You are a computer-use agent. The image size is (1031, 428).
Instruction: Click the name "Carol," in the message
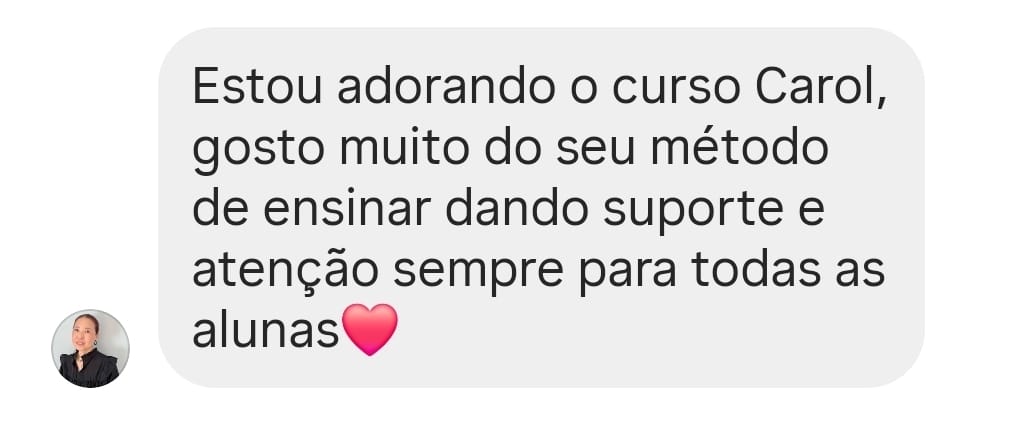pos(822,89)
